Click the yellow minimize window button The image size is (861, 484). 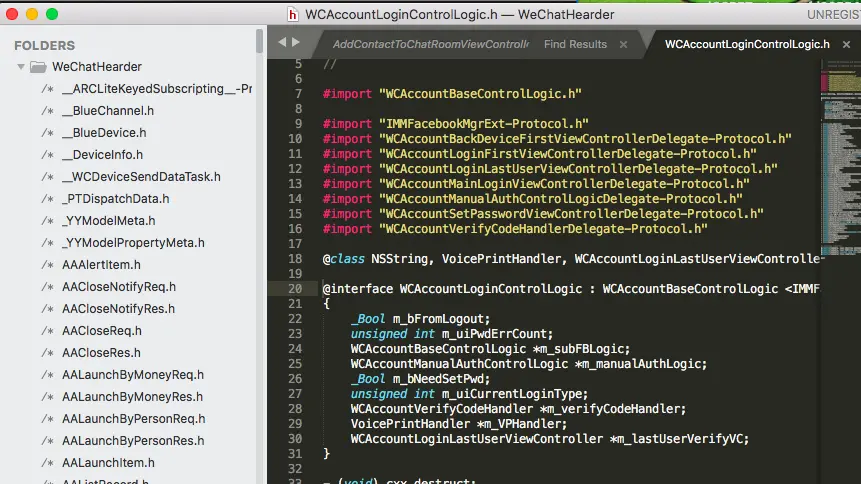[32, 14]
